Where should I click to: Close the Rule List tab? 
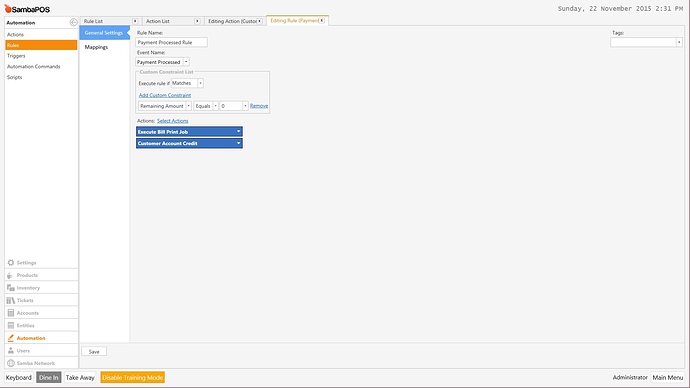(135, 21)
